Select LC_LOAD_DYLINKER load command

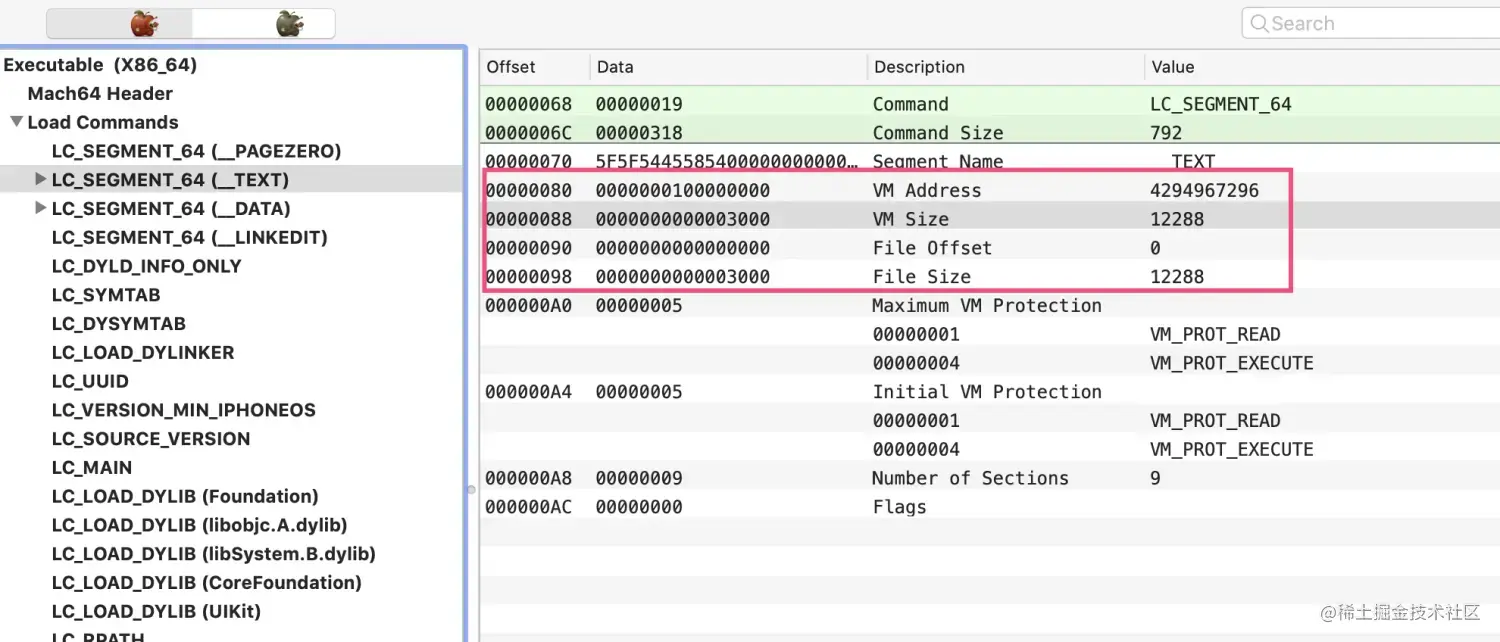[143, 353]
